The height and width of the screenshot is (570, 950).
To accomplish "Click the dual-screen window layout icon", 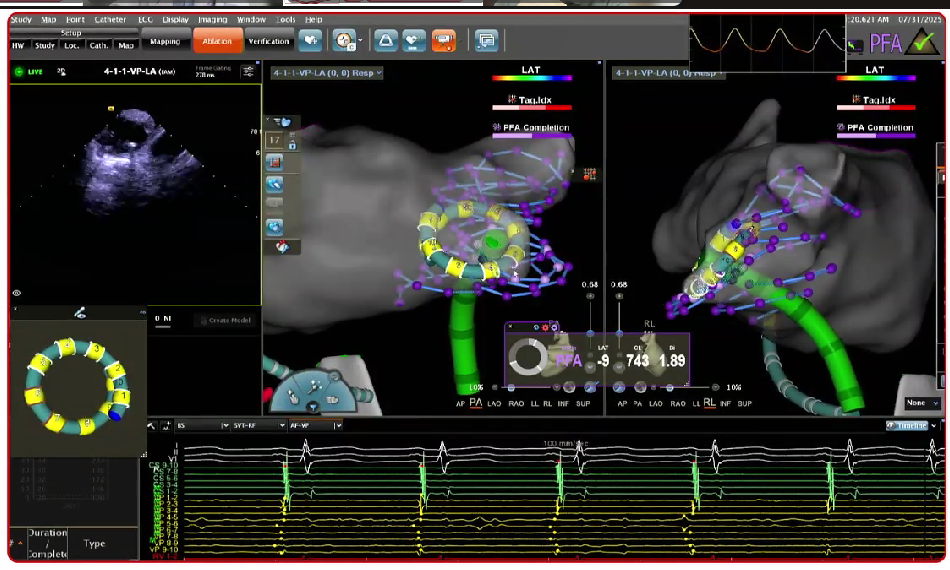I will [487, 40].
